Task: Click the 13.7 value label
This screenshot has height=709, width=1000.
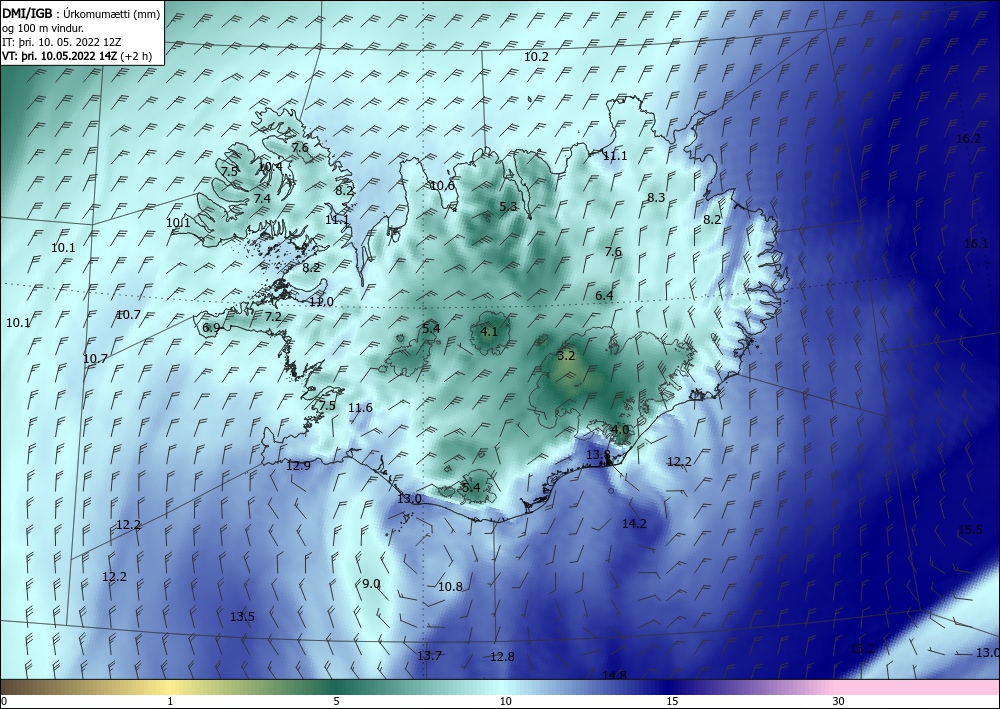Action: pyautogui.click(x=429, y=656)
